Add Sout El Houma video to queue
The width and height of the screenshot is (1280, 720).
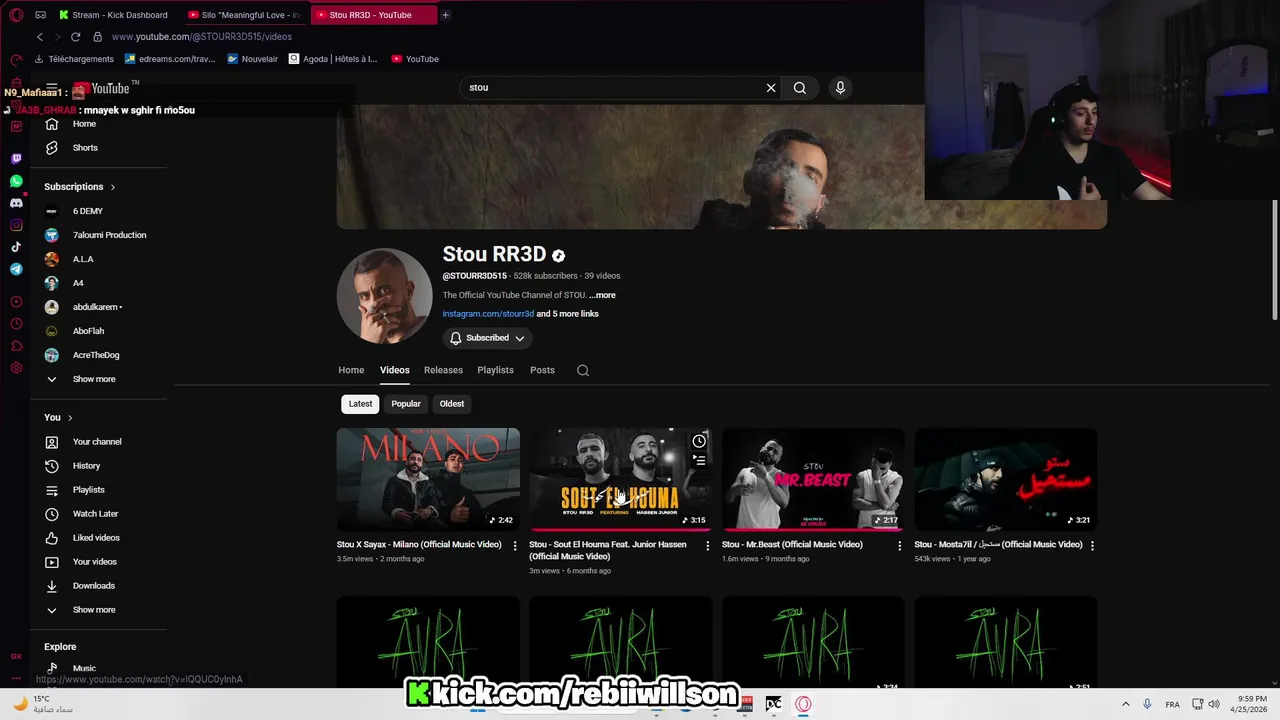[699, 460]
